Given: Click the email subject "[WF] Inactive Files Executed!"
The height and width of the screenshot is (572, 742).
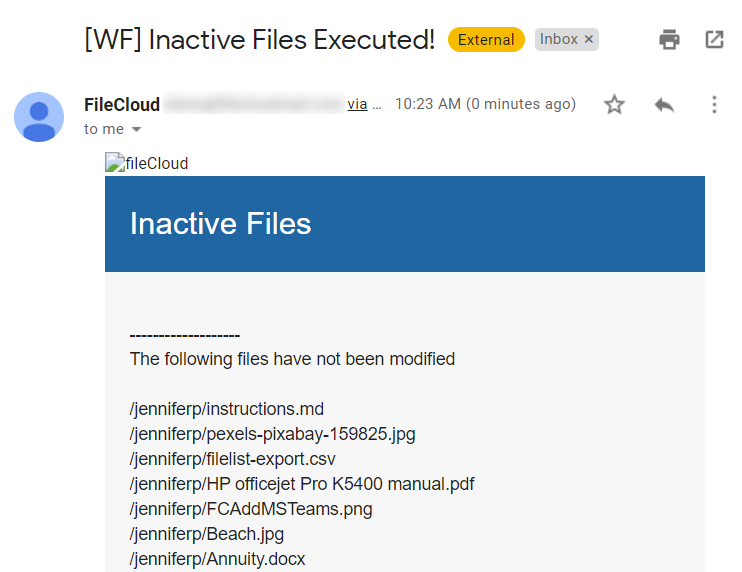Looking at the screenshot, I should pyautogui.click(x=260, y=40).
